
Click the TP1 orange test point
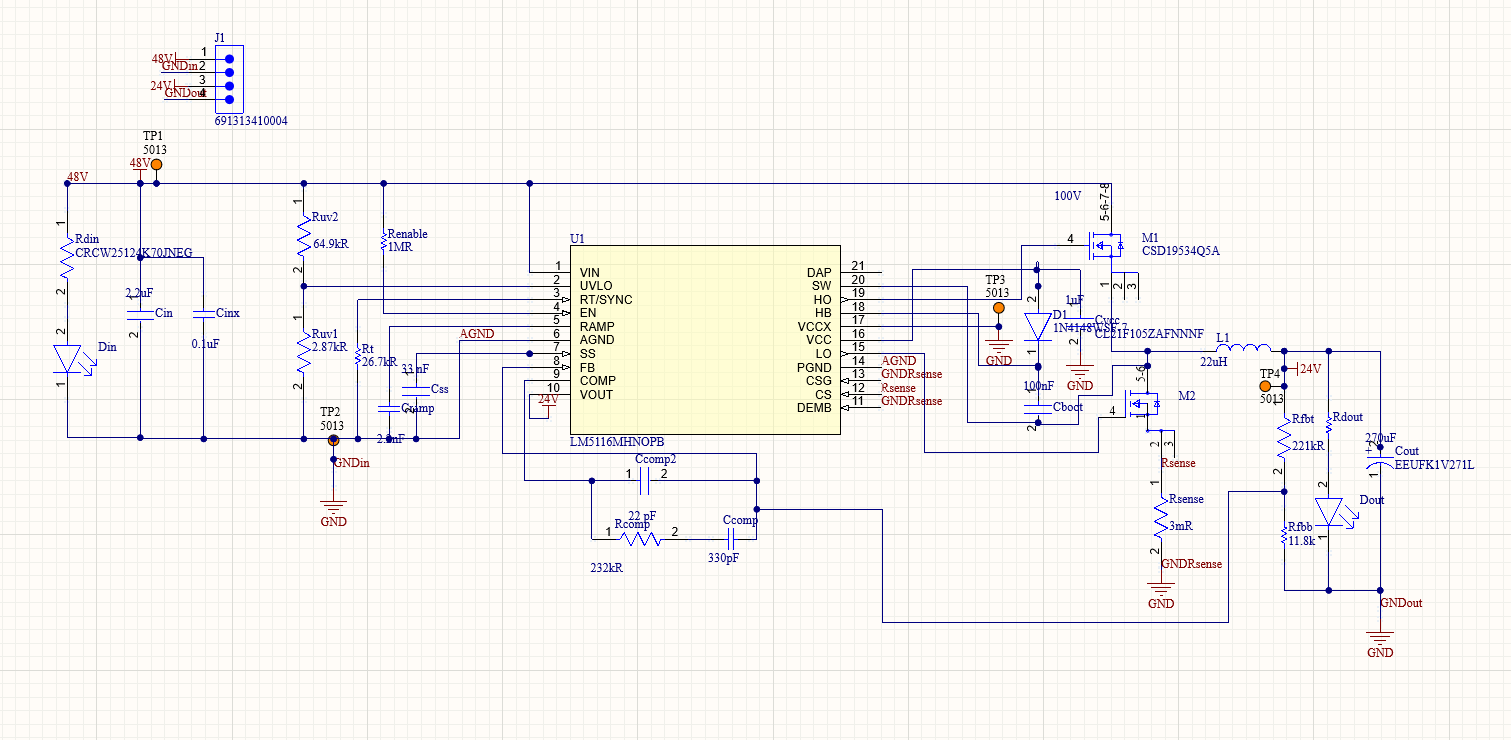pyautogui.click(x=156, y=164)
